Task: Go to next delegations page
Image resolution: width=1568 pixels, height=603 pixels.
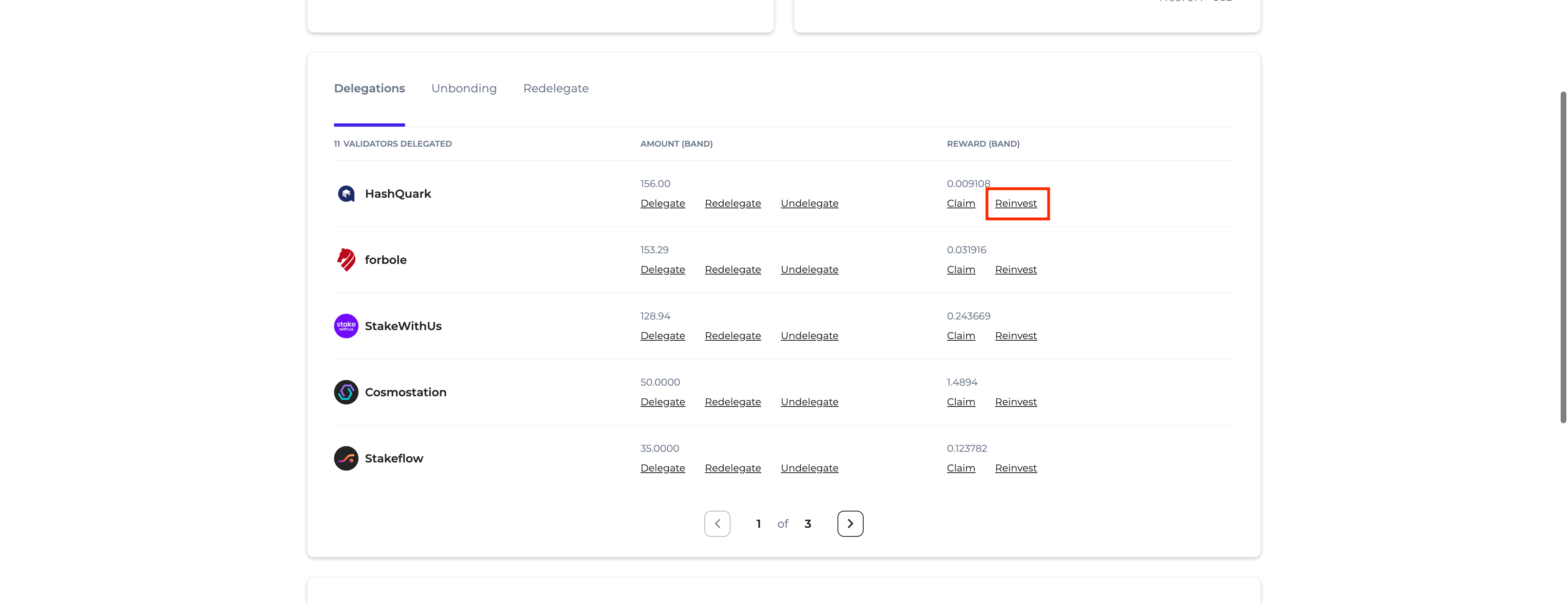Action: point(850,524)
